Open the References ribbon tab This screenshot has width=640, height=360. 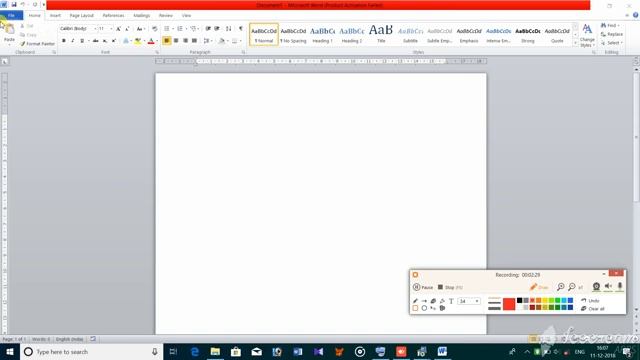click(113, 16)
